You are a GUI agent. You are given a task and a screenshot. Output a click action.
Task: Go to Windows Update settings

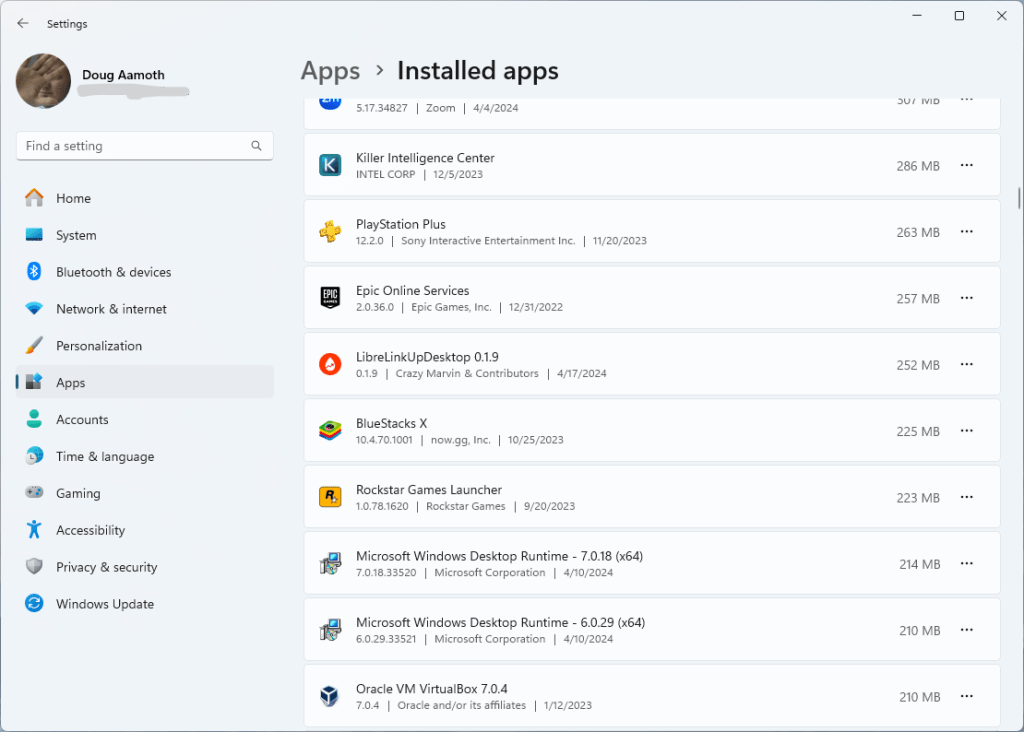(x=104, y=604)
